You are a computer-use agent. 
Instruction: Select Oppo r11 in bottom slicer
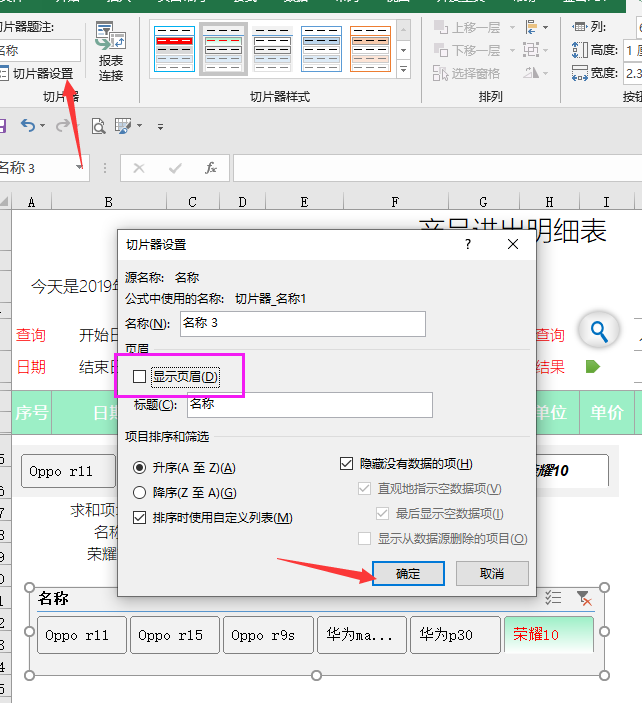point(82,635)
